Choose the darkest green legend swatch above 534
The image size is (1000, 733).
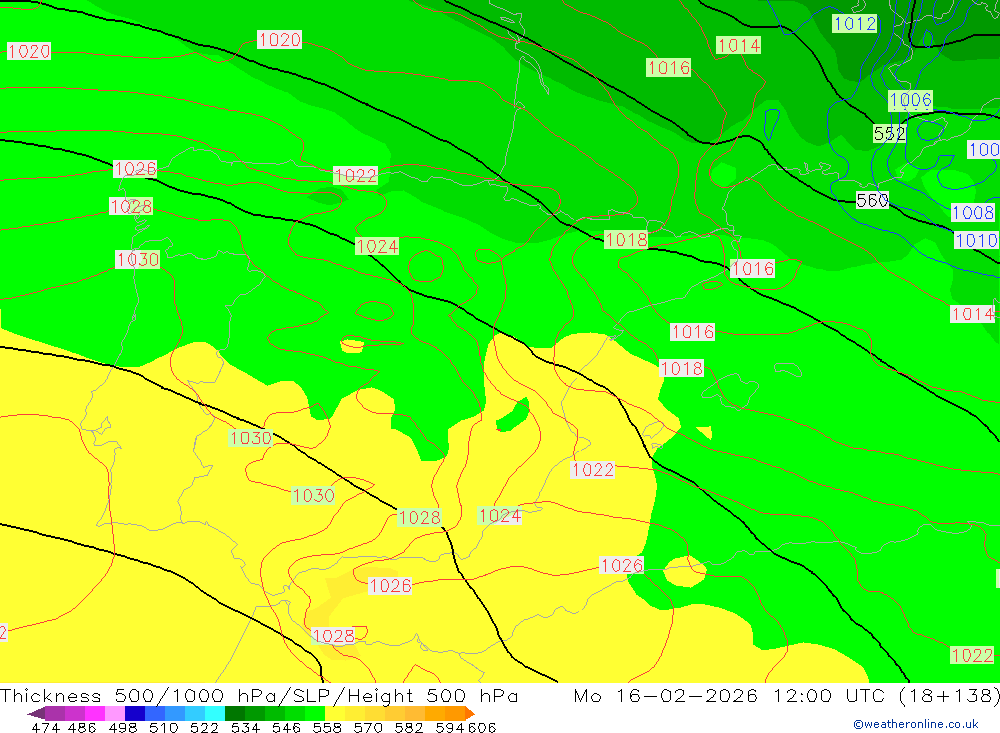pyautogui.click(x=235, y=713)
